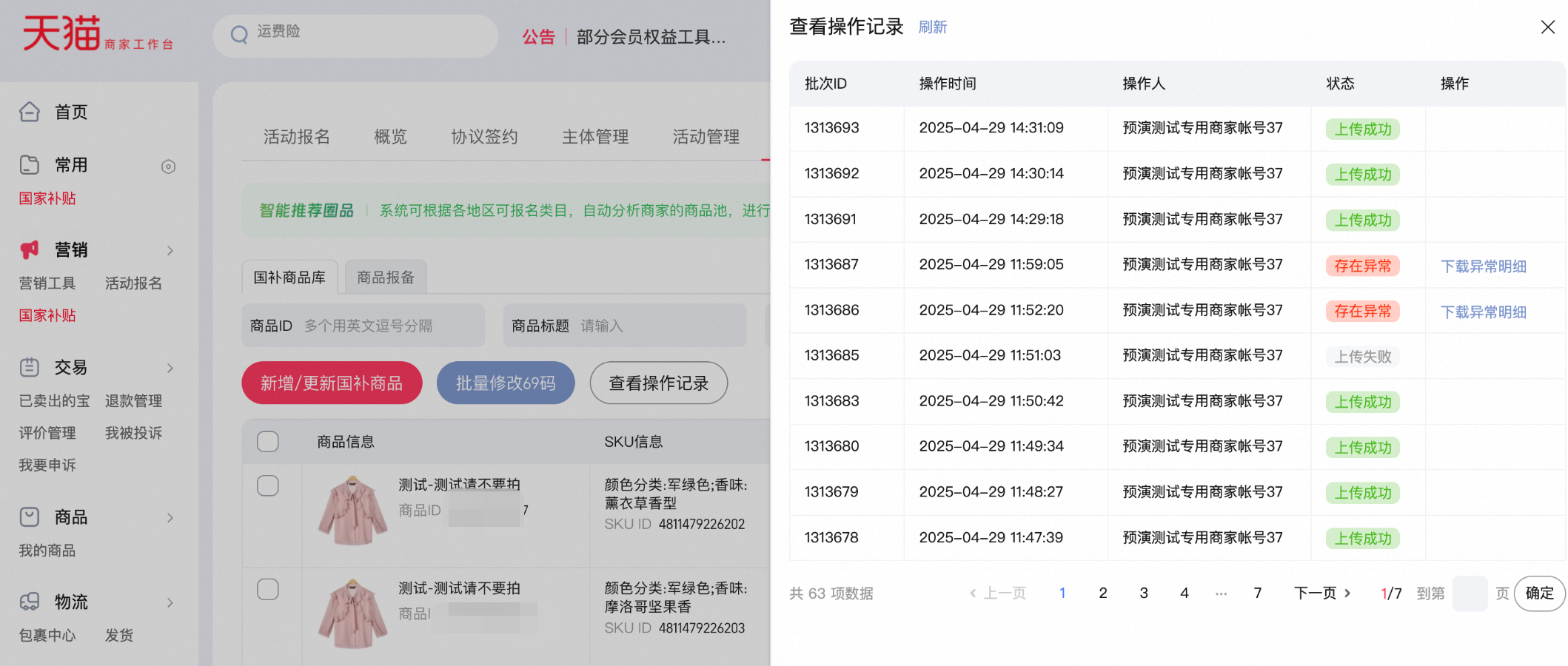
Task: Go to 下一页 in pagination
Action: point(1322,593)
